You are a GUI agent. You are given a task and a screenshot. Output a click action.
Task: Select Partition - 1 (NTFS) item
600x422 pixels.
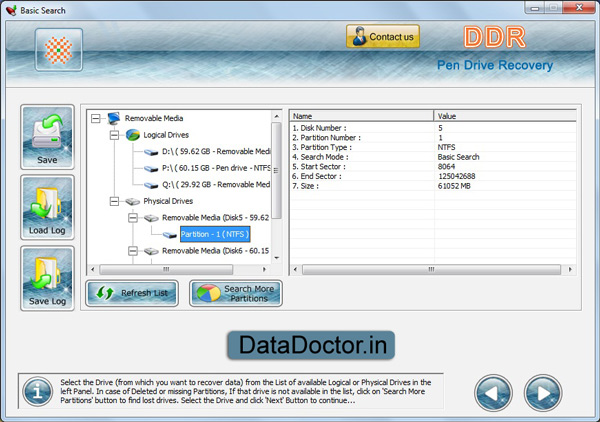point(215,234)
